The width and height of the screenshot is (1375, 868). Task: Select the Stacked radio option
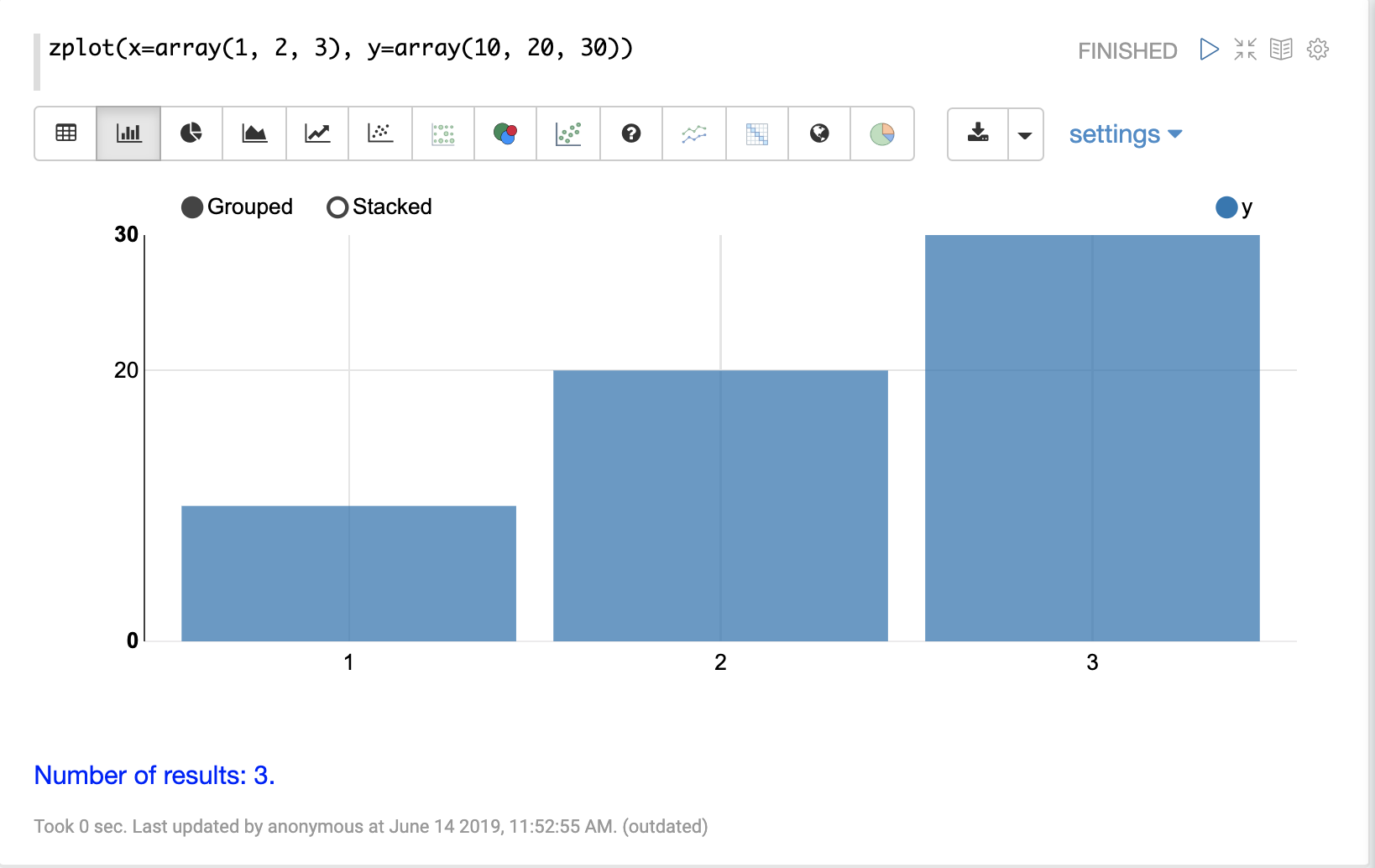[337, 207]
